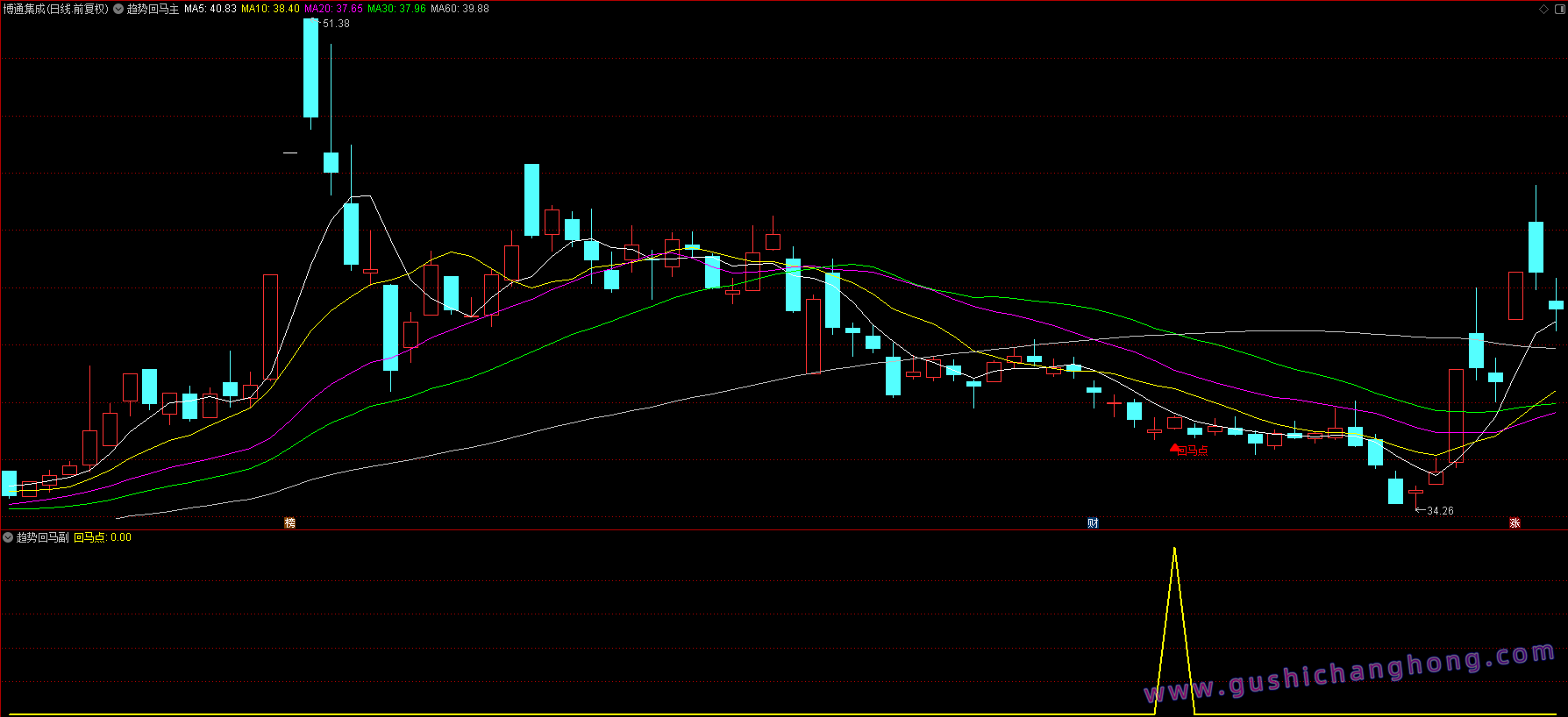Viewport: 1568px width, 717px height.
Task: Click the magenta MA20 legend label
Action: pos(333,9)
